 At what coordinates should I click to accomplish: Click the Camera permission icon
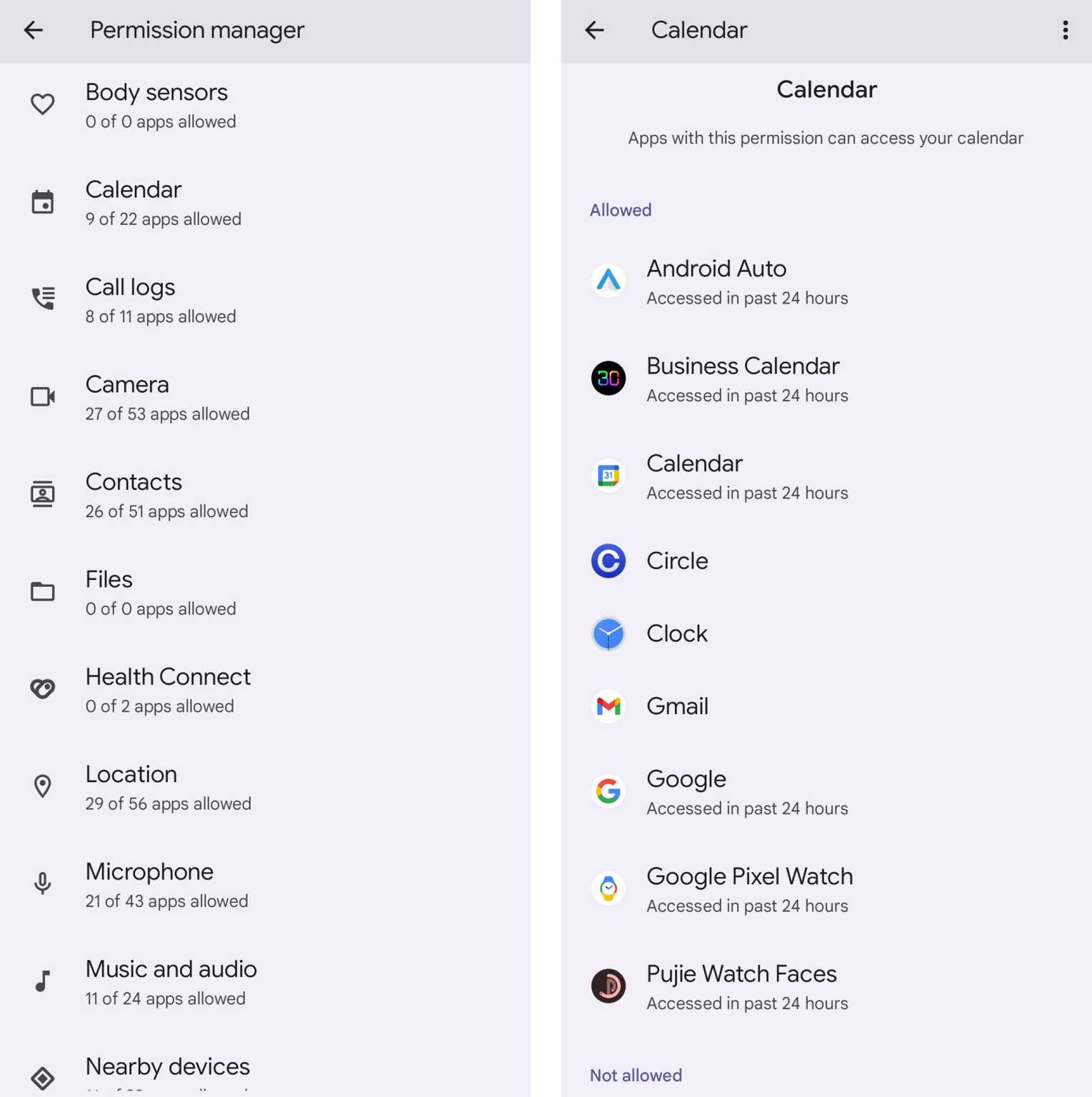pos(42,397)
